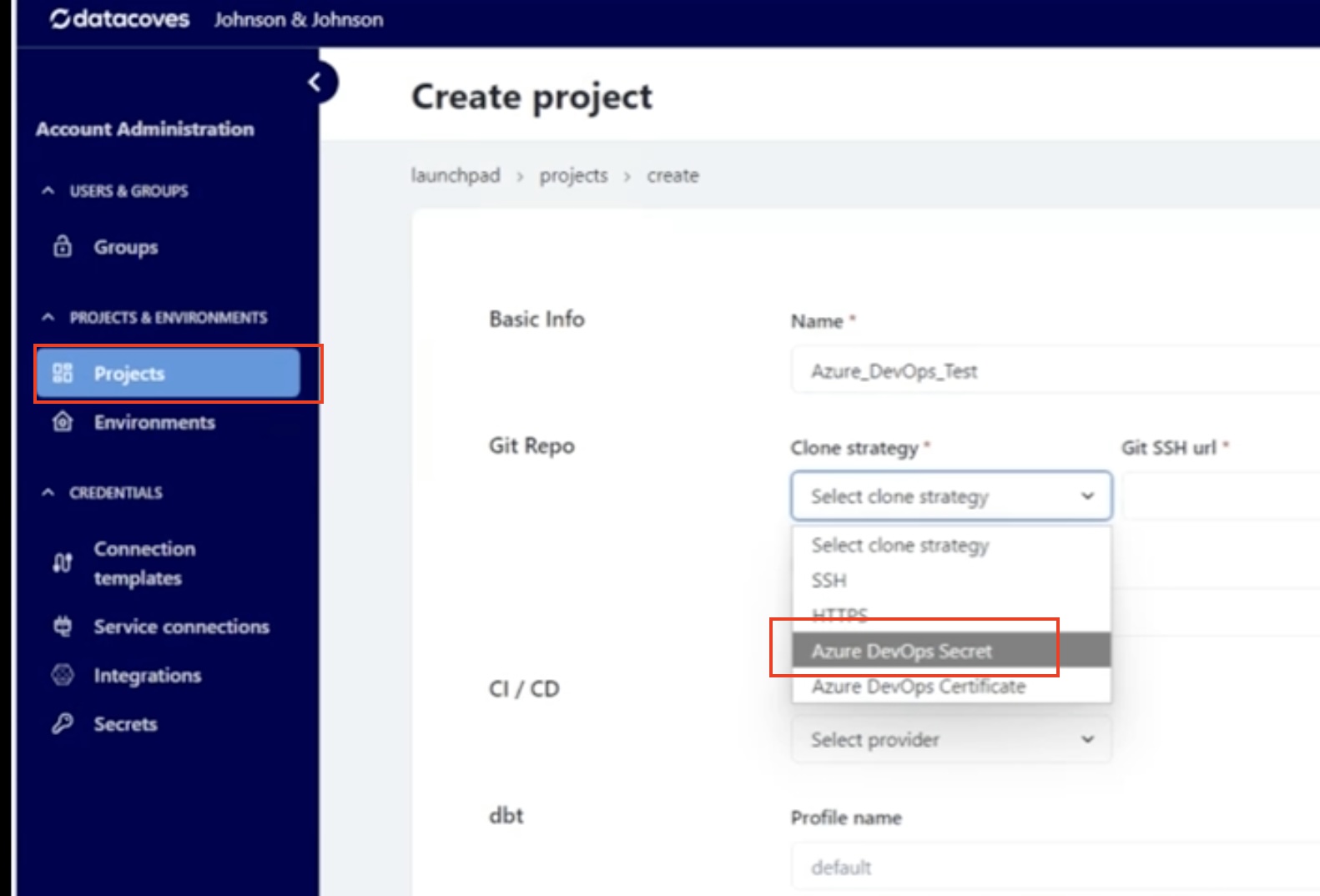Click the project Name input field

(x=1055, y=370)
